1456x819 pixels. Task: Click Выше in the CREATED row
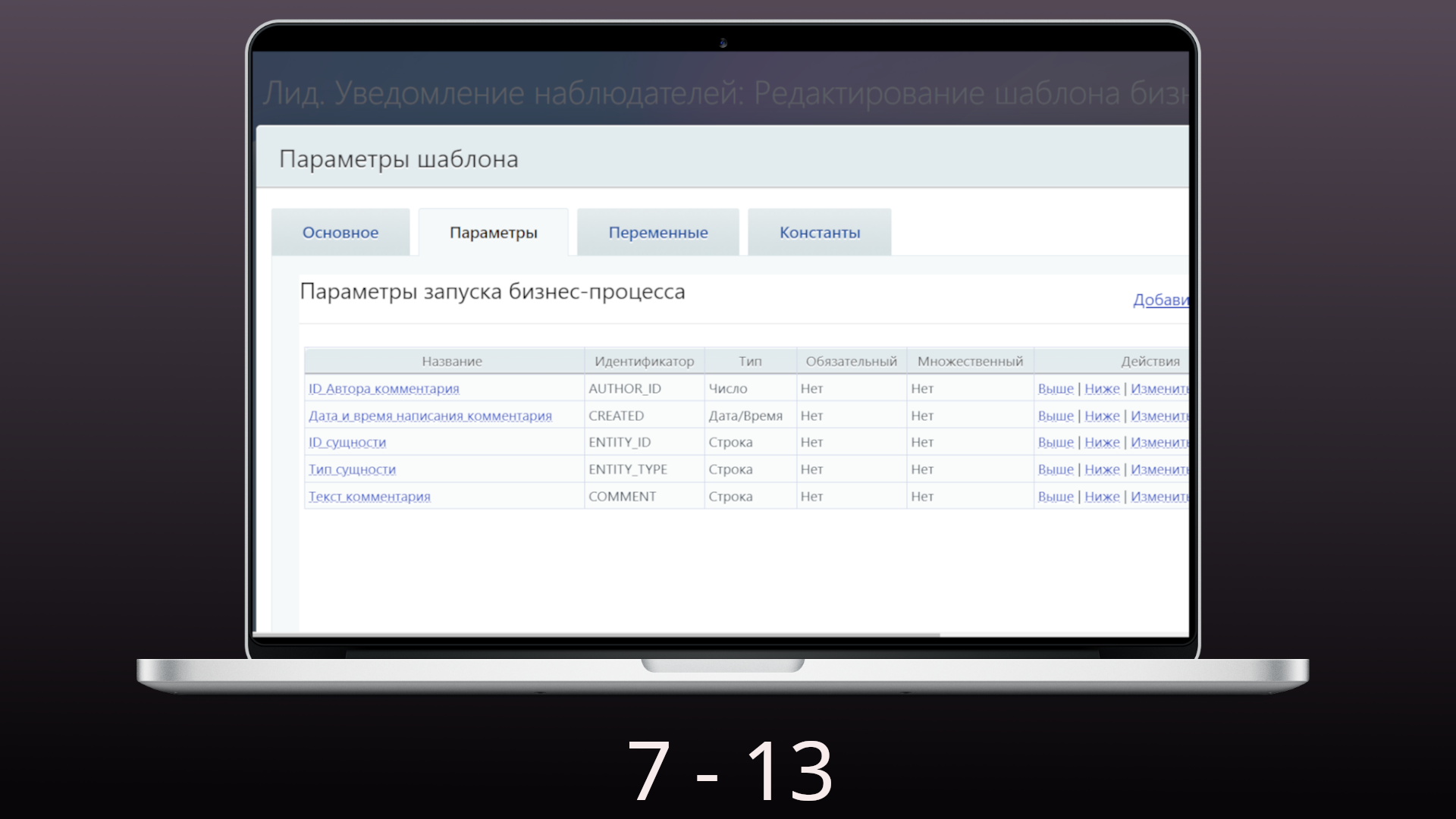click(x=1056, y=416)
